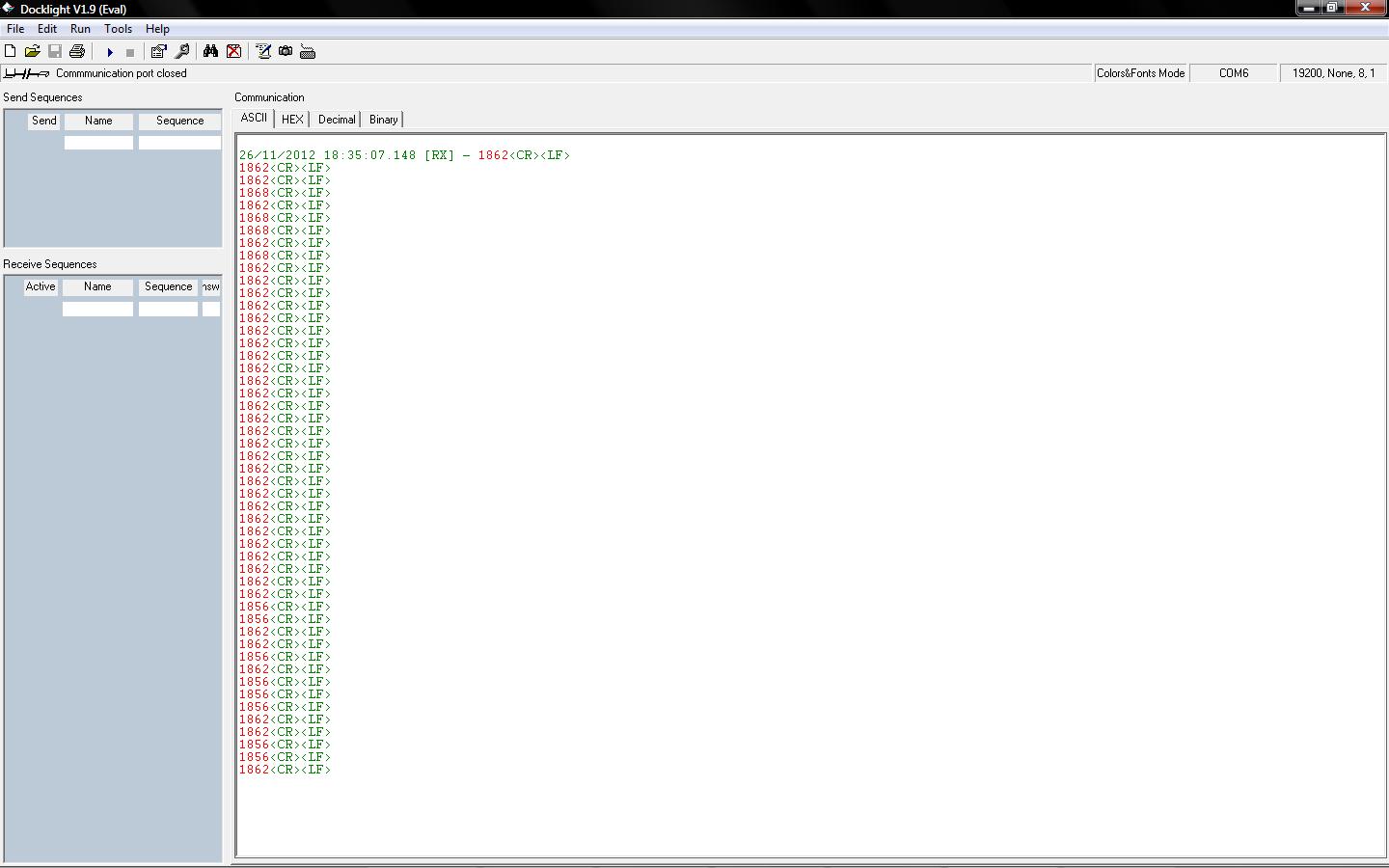Click the 19200, None, 8, 1 settings field
1389x868 pixels.
pyautogui.click(x=1333, y=73)
